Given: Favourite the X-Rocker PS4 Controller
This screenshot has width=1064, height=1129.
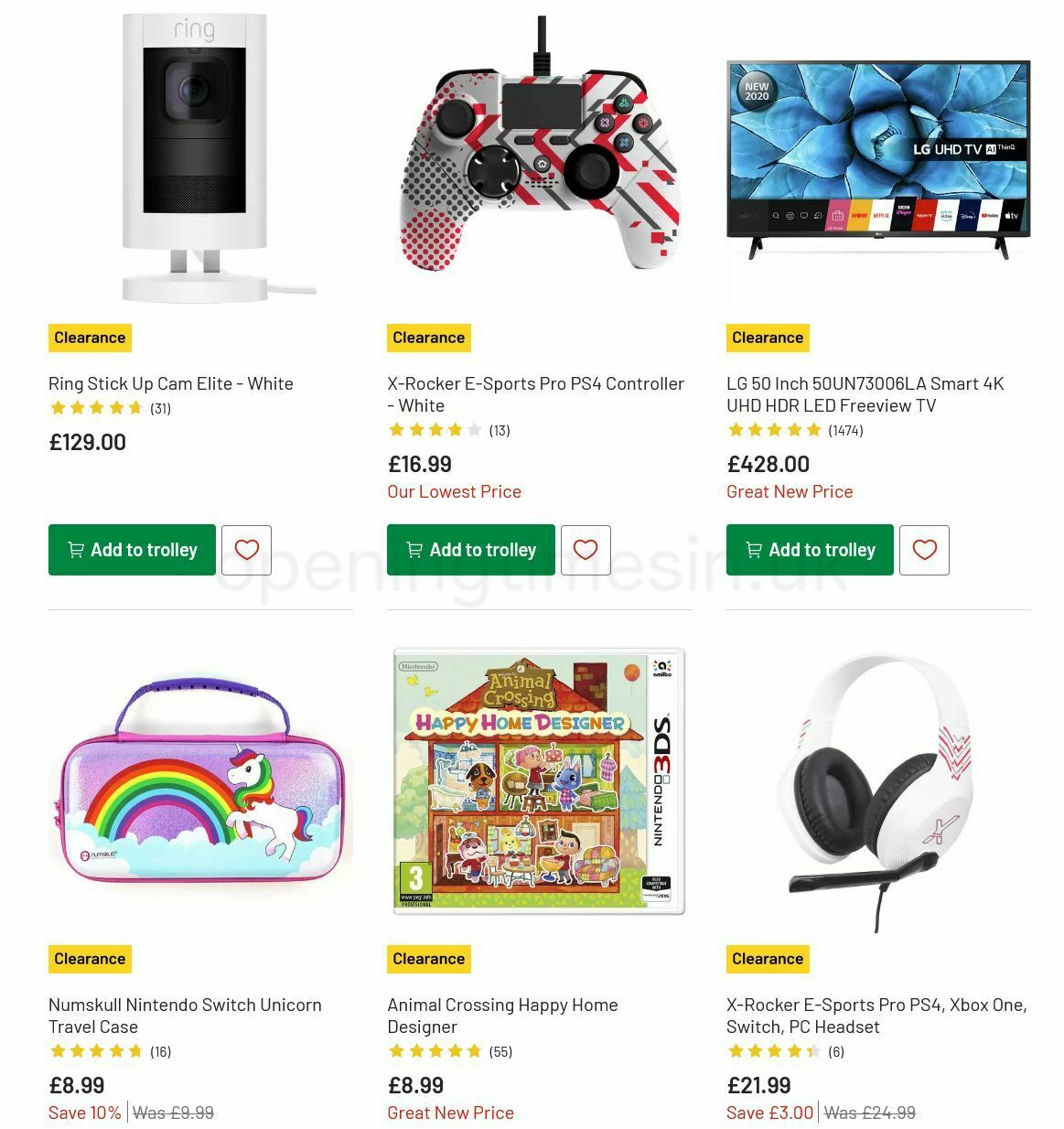Looking at the screenshot, I should pos(586,550).
